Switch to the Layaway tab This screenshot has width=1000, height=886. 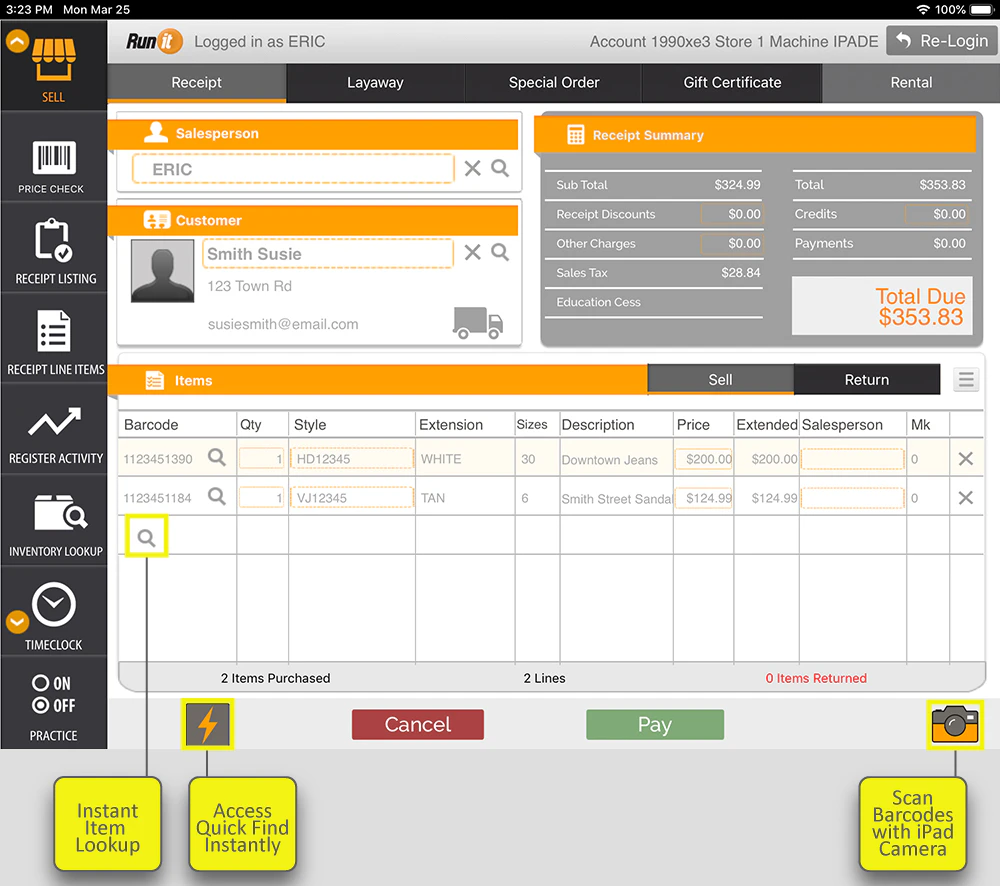(375, 82)
